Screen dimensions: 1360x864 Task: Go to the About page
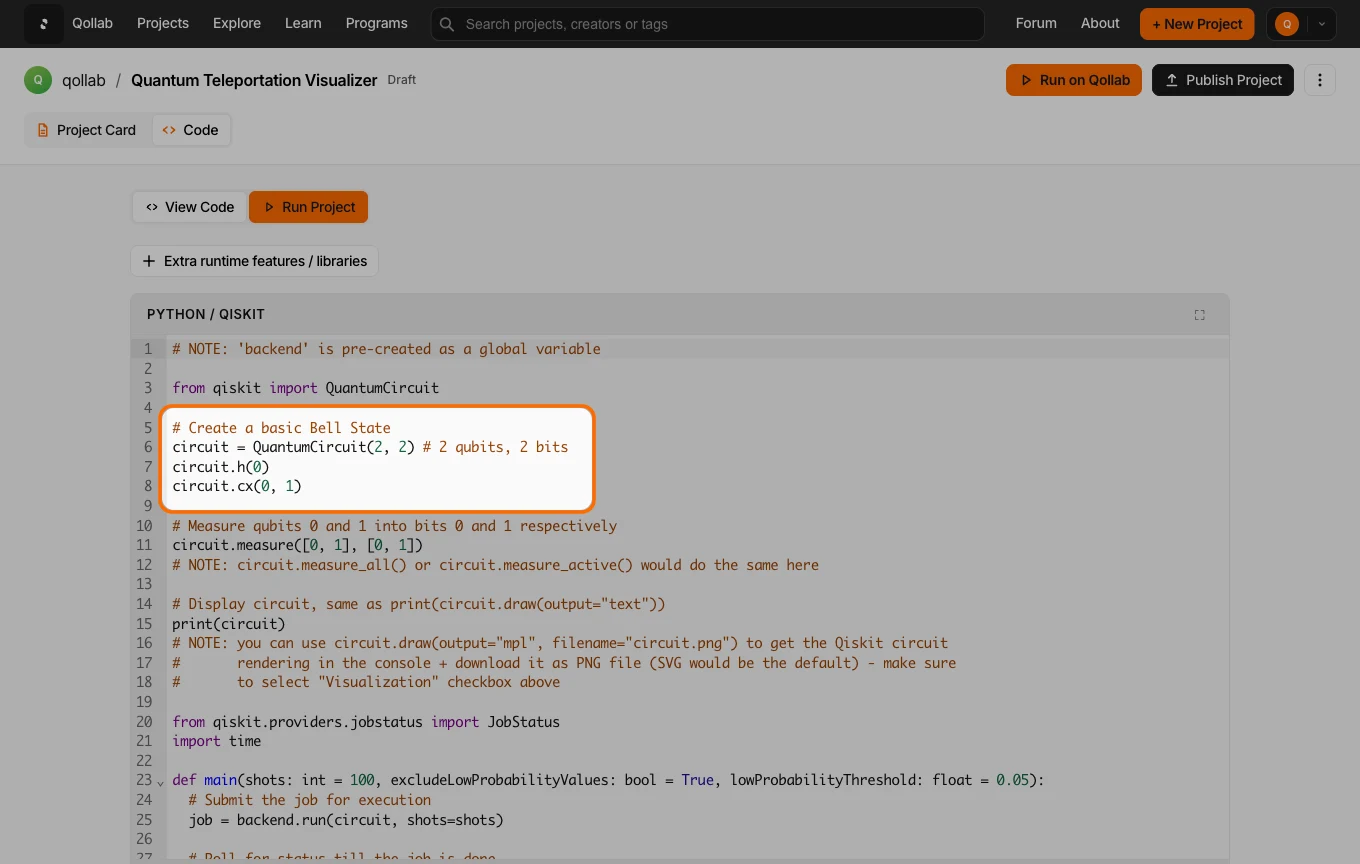pos(1100,23)
